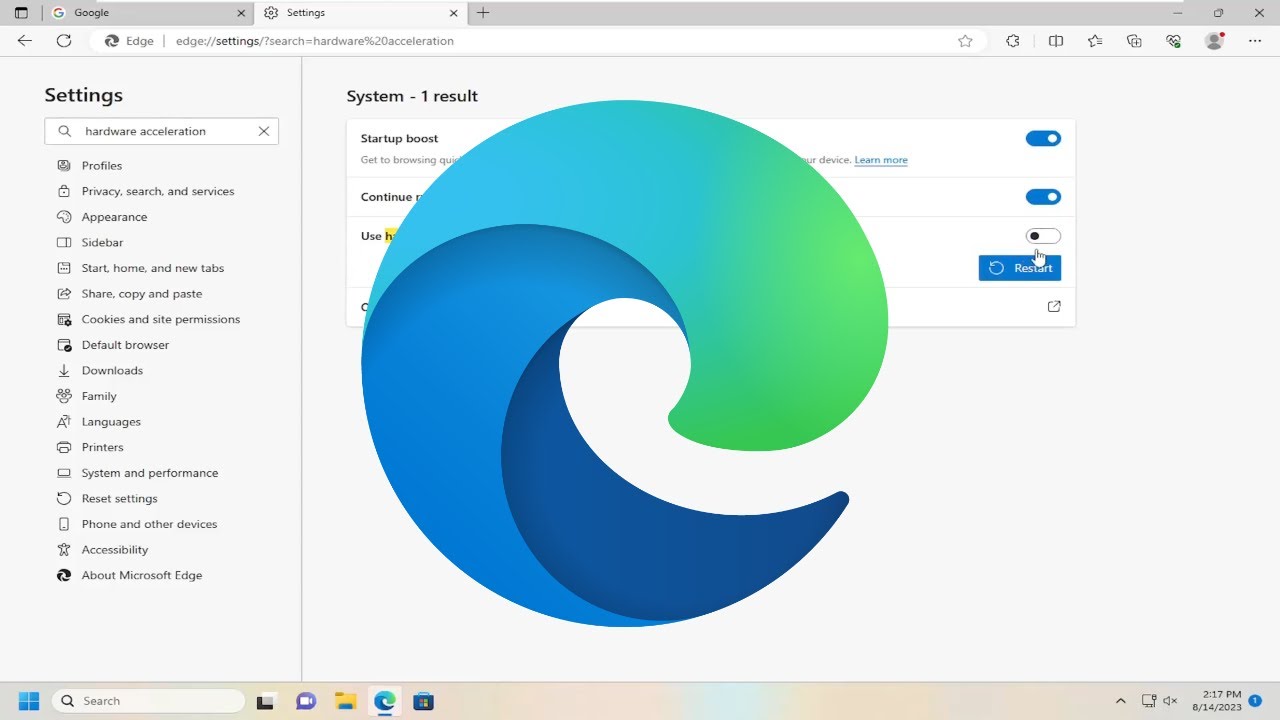Turn off Startup boost toggle

(x=1043, y=139)
